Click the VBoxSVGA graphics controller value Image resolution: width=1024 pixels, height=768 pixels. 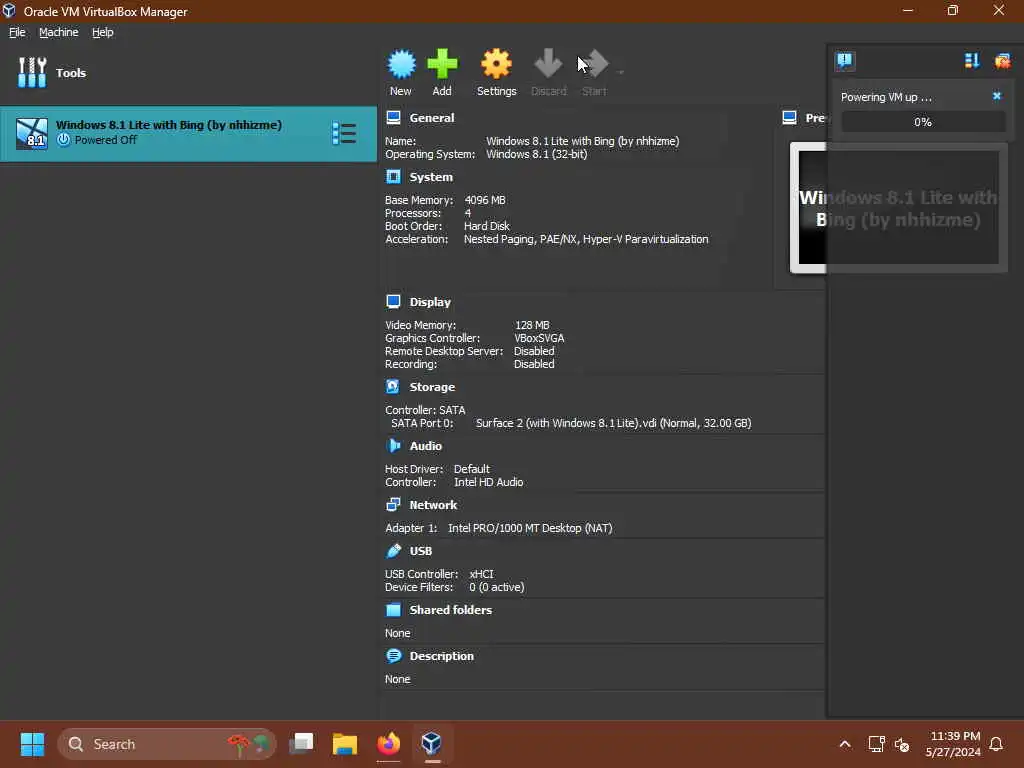539,338
